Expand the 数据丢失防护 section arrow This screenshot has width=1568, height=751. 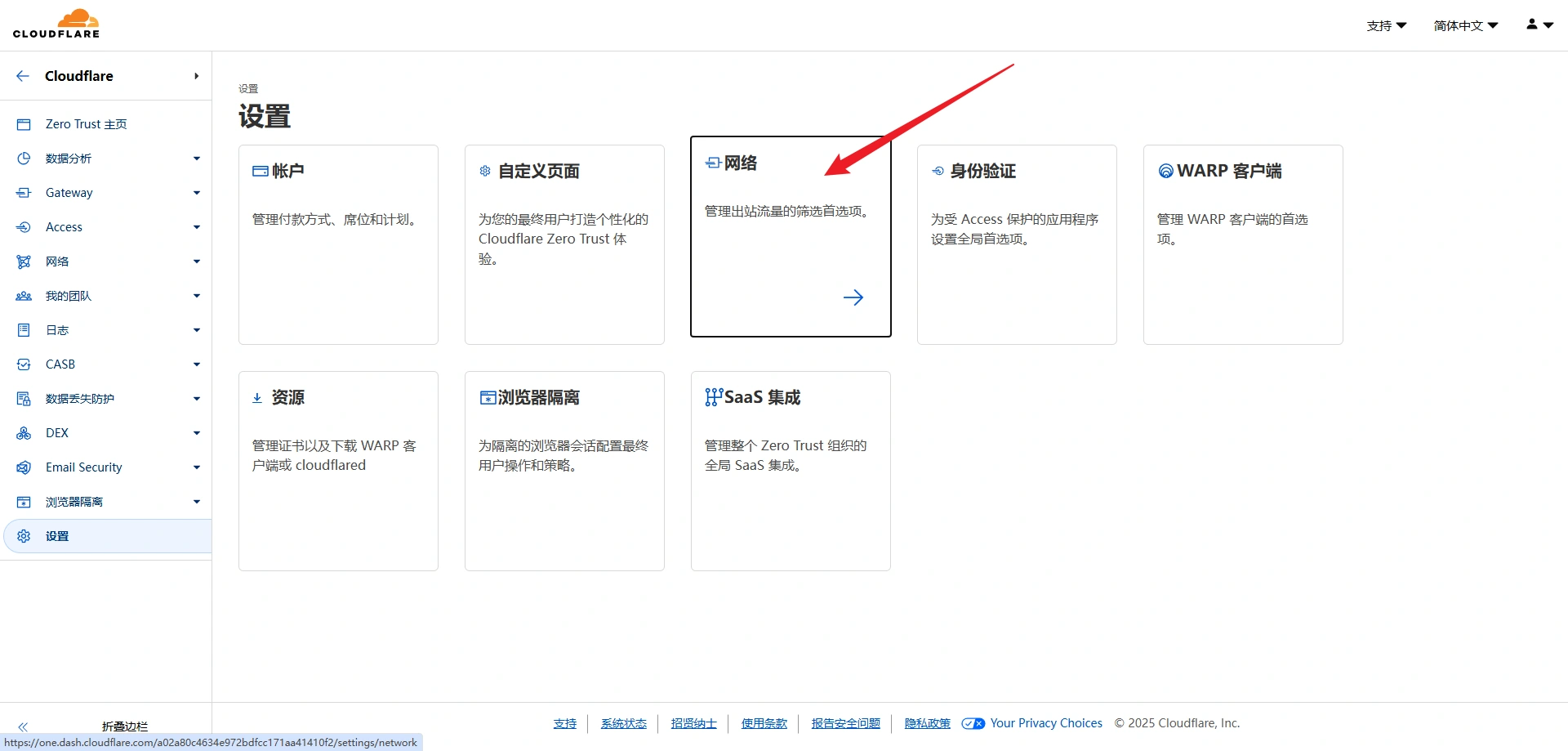(197, 399)
